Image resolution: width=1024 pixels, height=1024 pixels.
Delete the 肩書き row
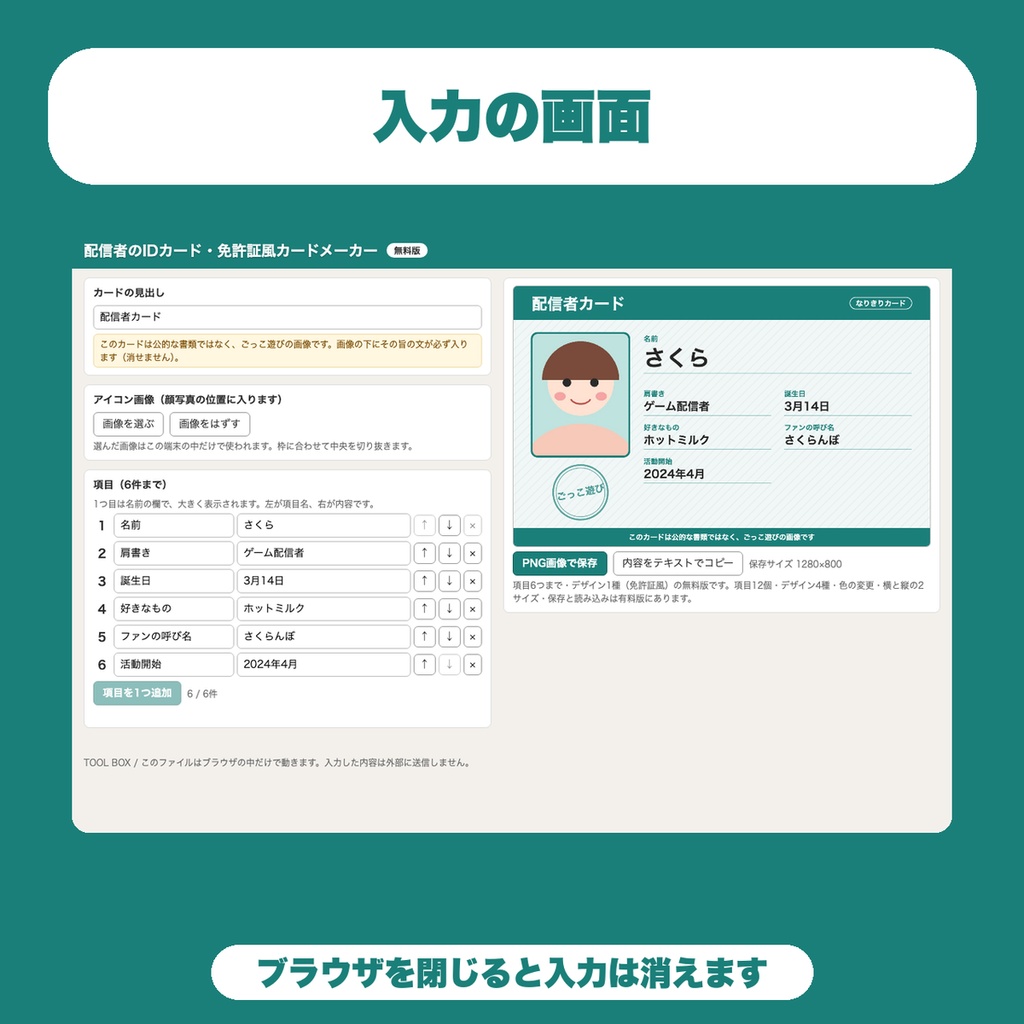pos(473,553)
